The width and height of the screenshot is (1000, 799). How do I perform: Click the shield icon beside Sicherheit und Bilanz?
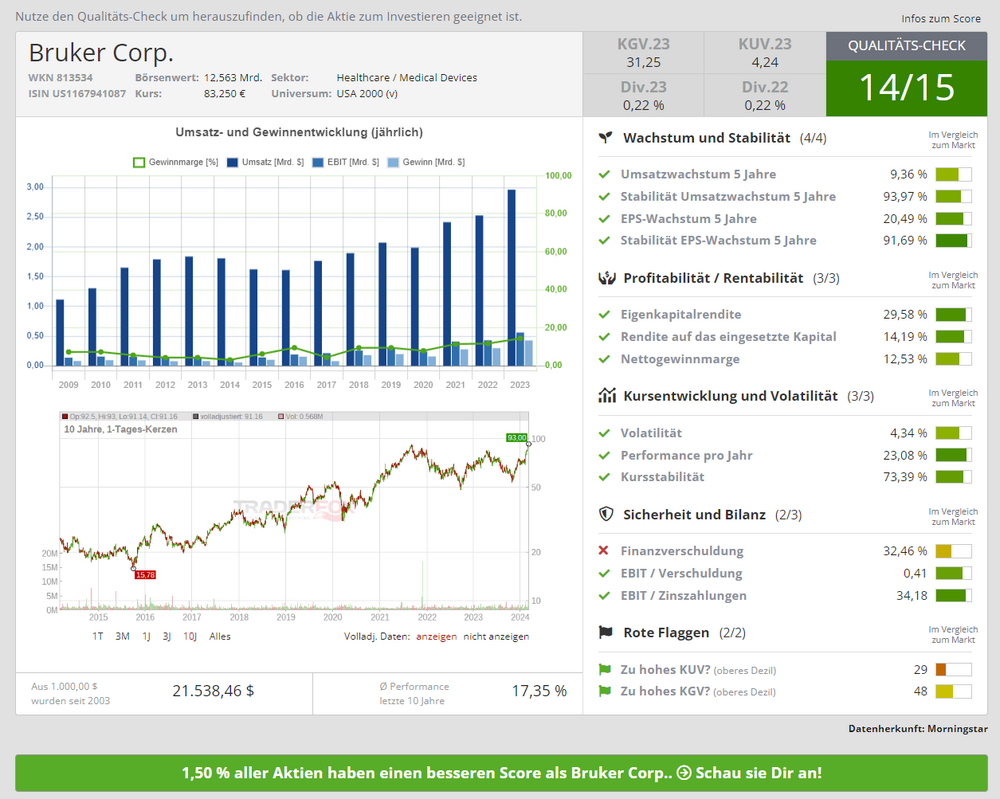605,515
